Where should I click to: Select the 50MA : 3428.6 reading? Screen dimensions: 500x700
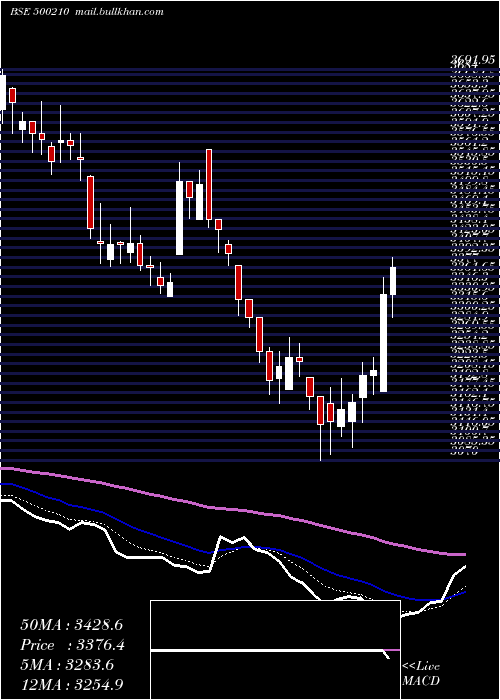coord(72,625)
